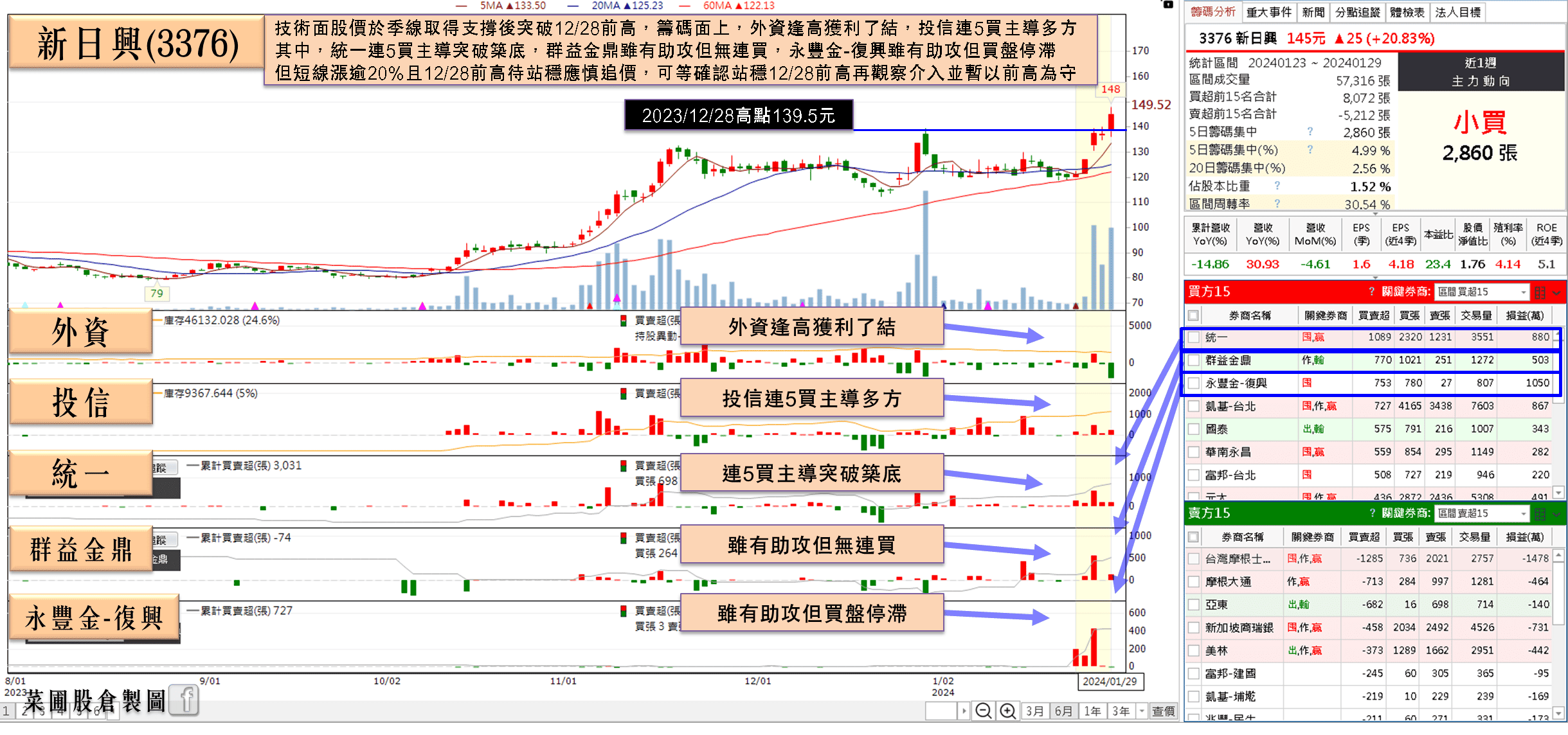Click the 30.54 % turnover value

pos(1367,204)
